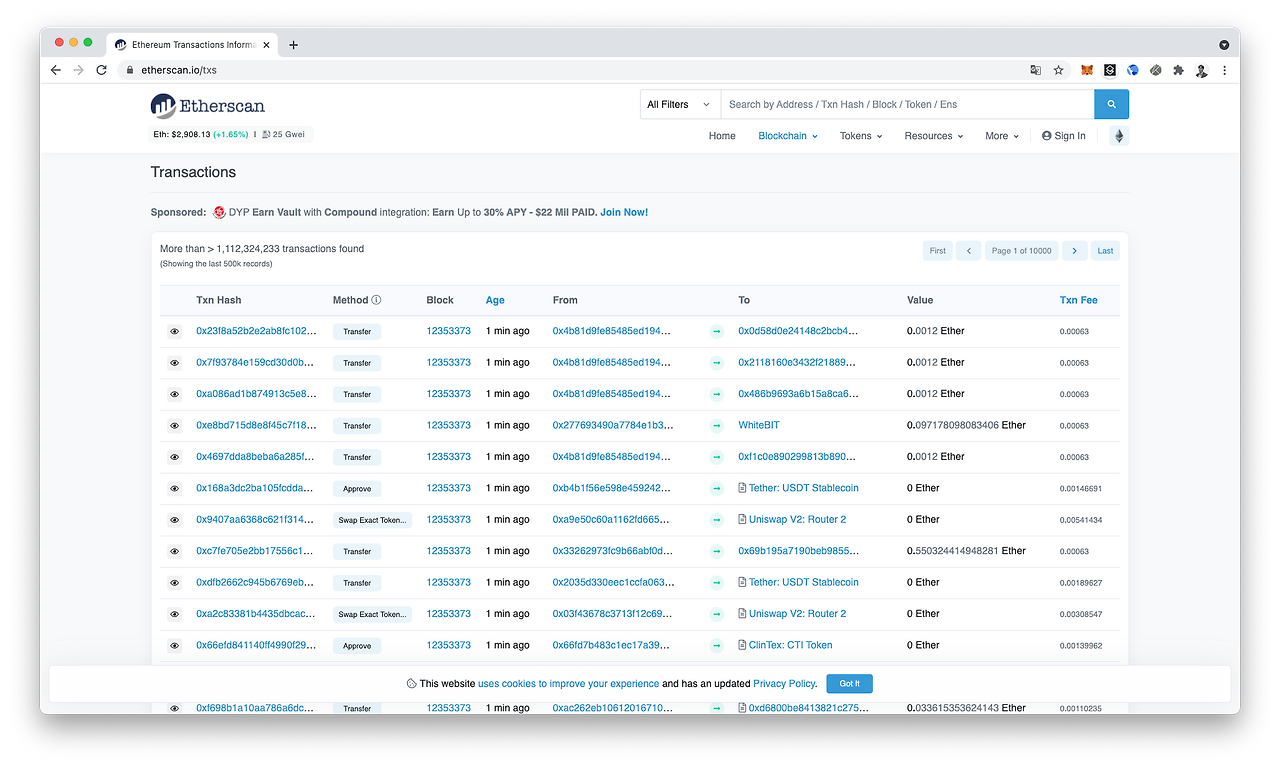
Task: Click the value 0.550324414948281 Ether
Action: [x=966, y=551]
